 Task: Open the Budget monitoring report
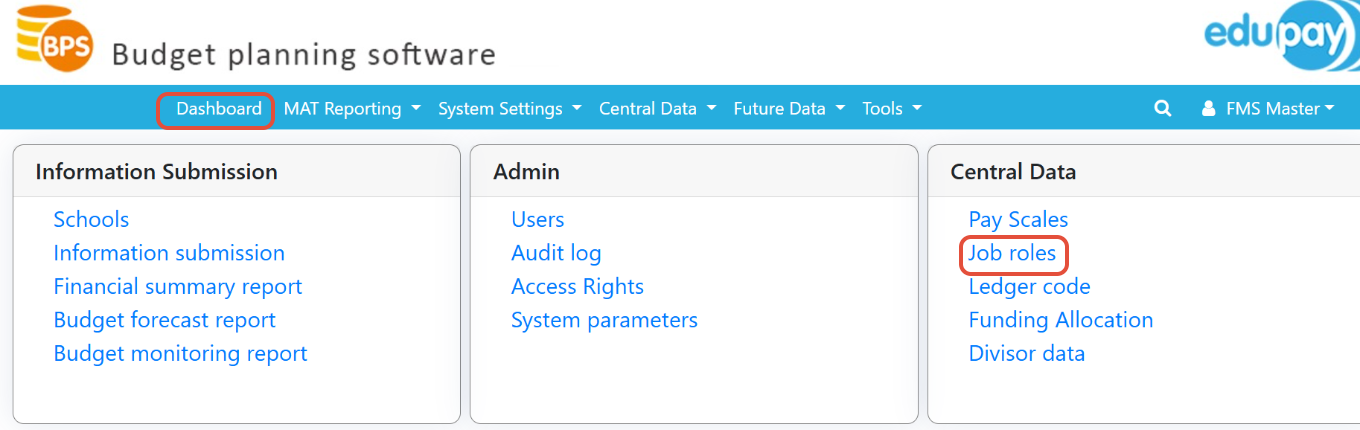coord(180,354)
